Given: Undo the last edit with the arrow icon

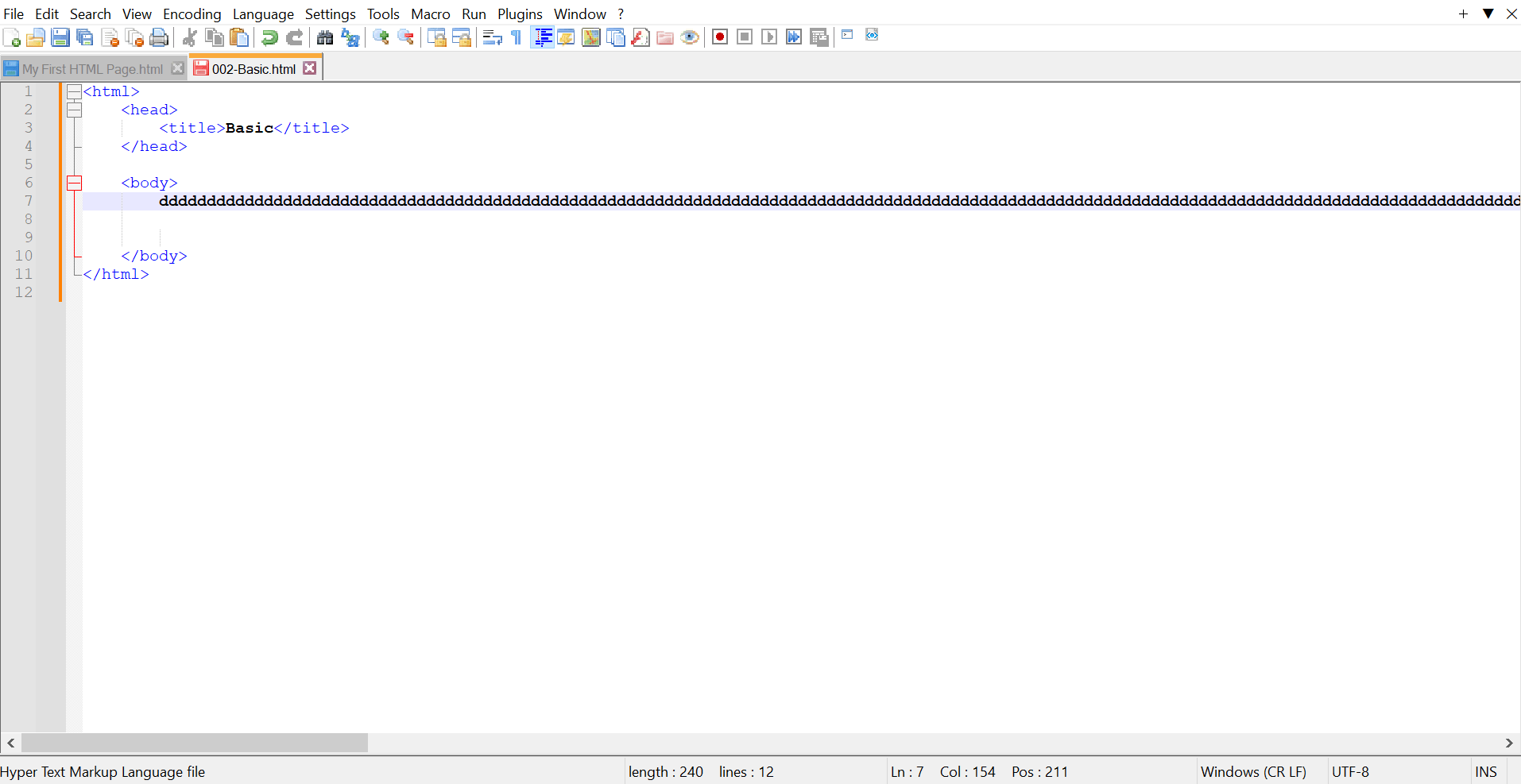Looking at the screenshot, I should pyautogui.click(x=269, y=37).
